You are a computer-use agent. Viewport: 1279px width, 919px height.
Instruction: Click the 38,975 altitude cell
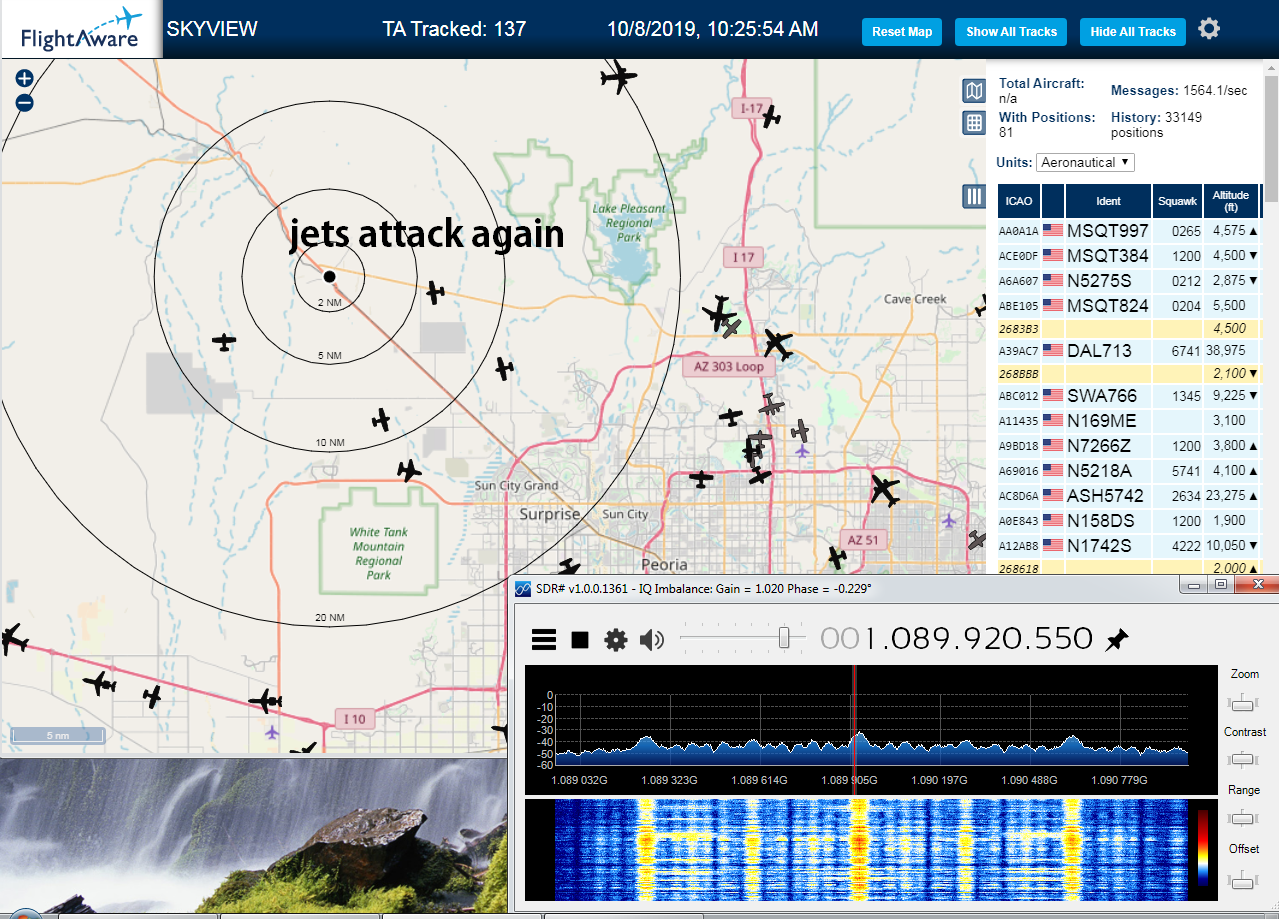pyautogui.click(x=1229, y=351)
